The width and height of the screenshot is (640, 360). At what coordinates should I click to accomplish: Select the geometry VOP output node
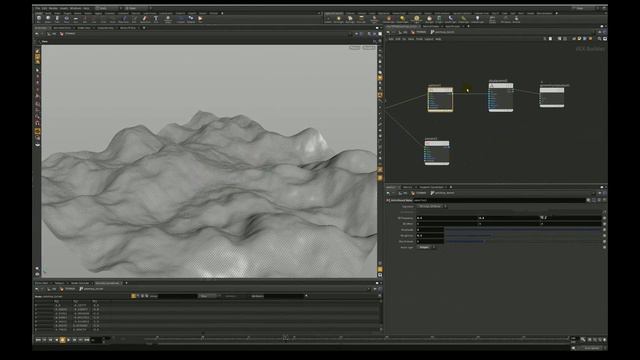552,97
